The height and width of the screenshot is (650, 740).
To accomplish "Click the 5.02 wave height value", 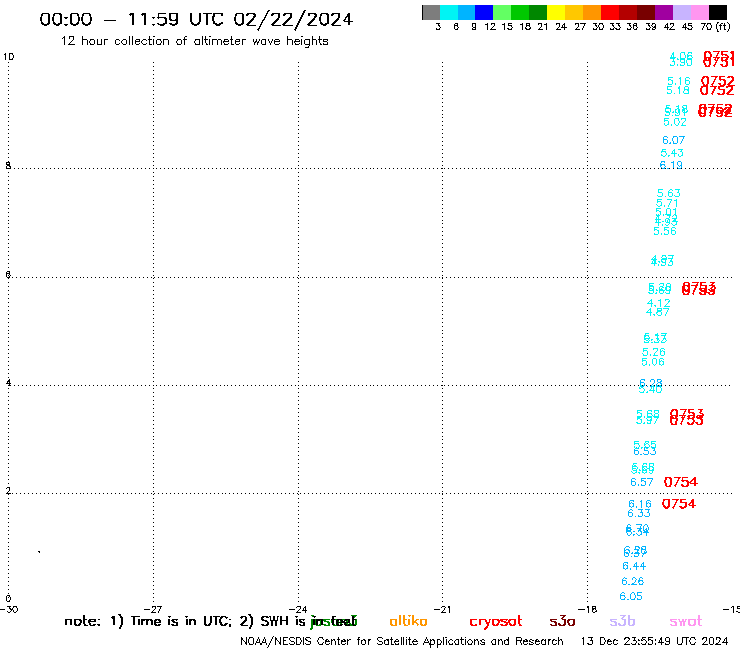I will click(x=675, y=122).
